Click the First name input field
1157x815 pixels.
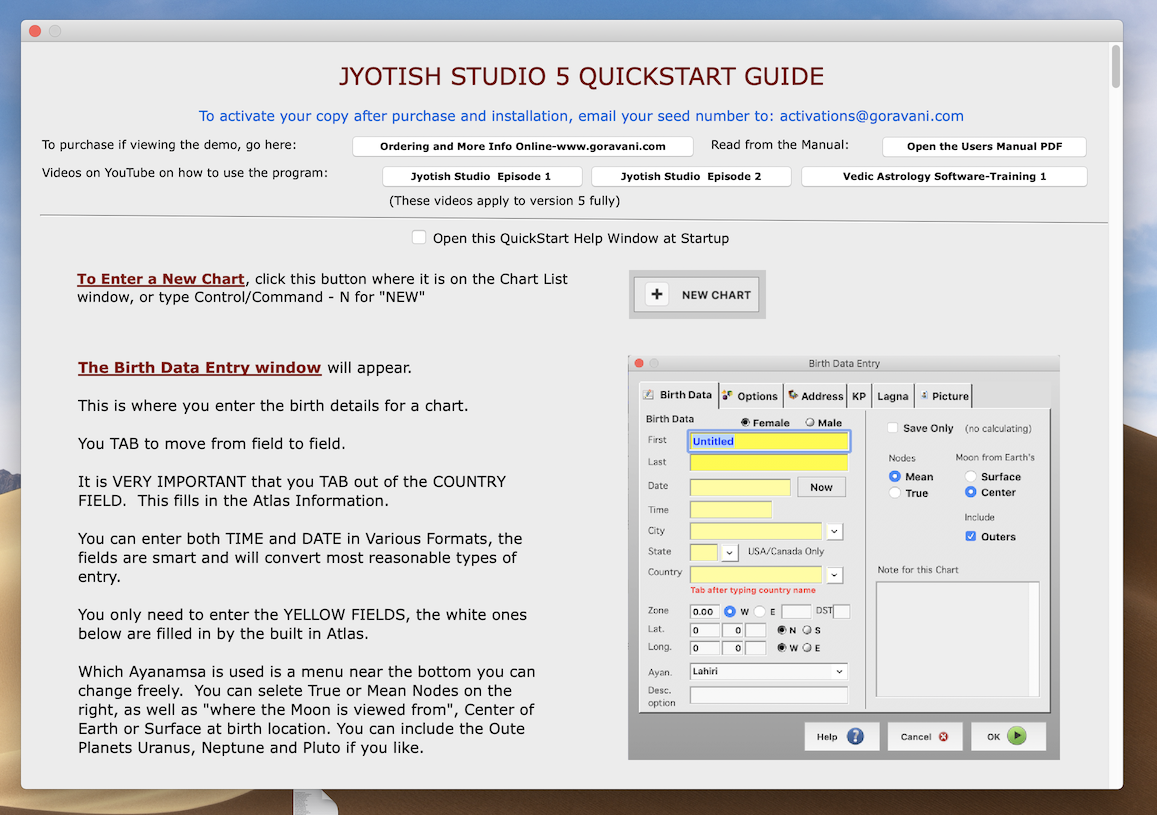point(768,441)
